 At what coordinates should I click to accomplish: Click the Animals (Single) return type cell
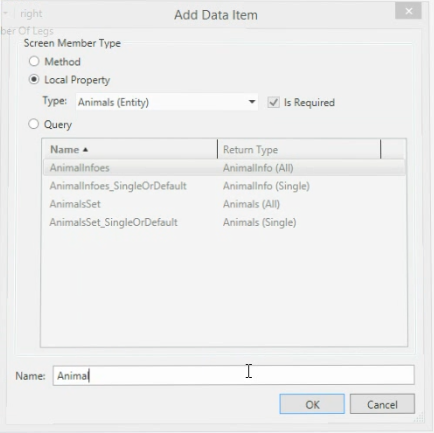(259, 222)
